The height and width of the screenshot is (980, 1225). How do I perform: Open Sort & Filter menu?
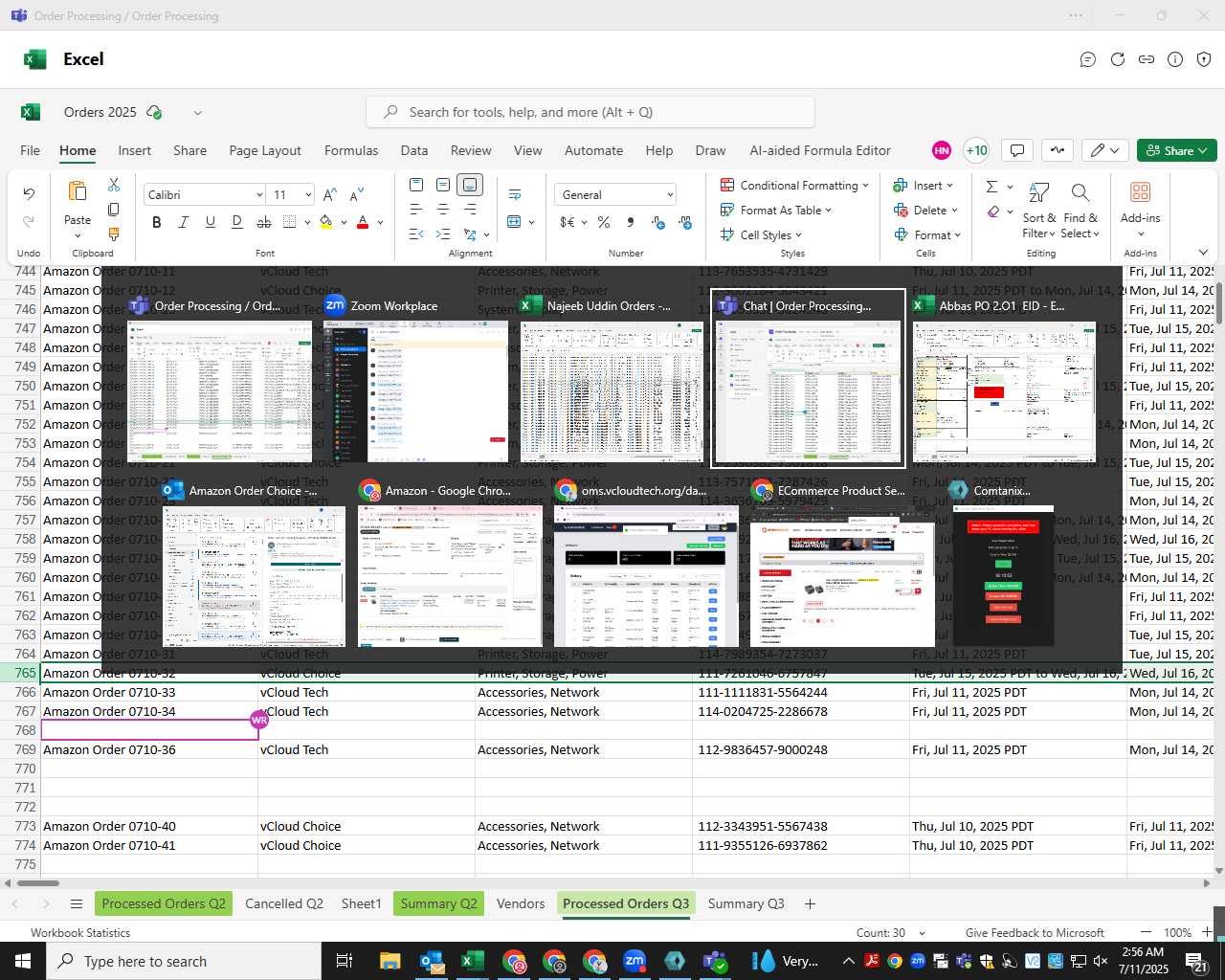[x=1039, y=212]
